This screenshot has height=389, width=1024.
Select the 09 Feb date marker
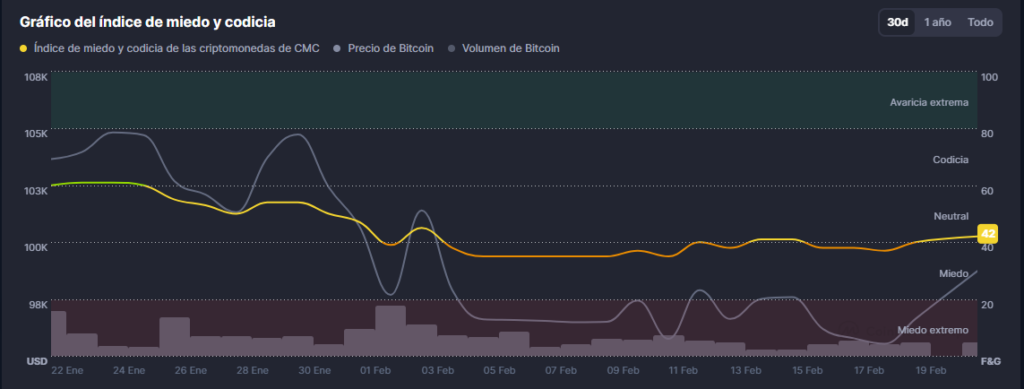click(622, 370)
